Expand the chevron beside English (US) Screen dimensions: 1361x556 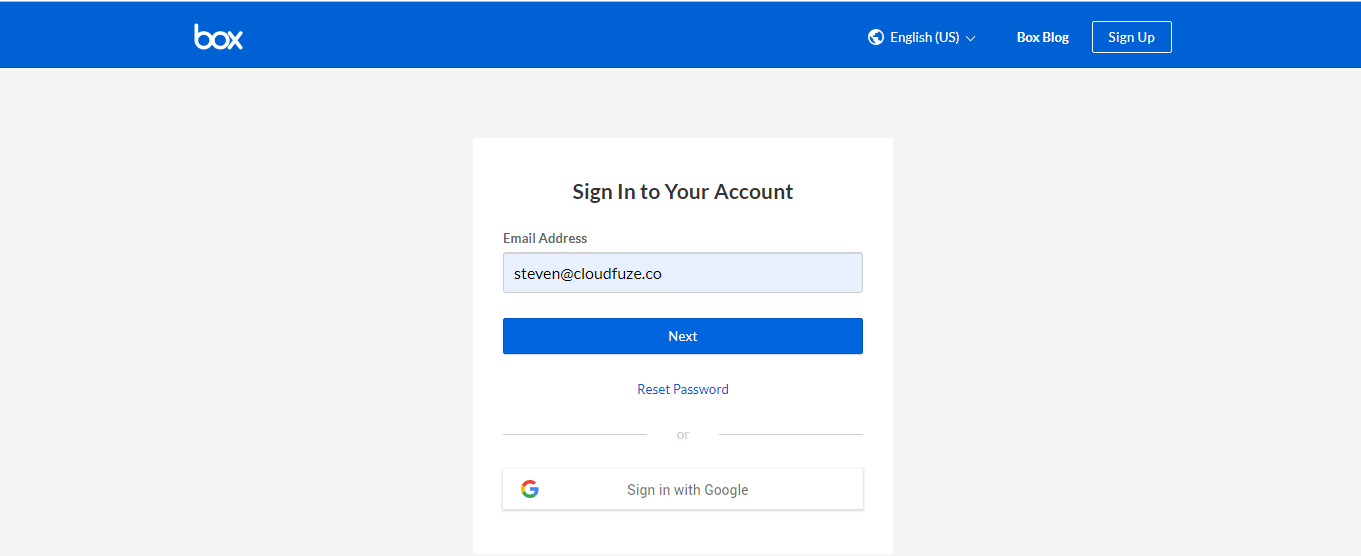click(970, 38)
